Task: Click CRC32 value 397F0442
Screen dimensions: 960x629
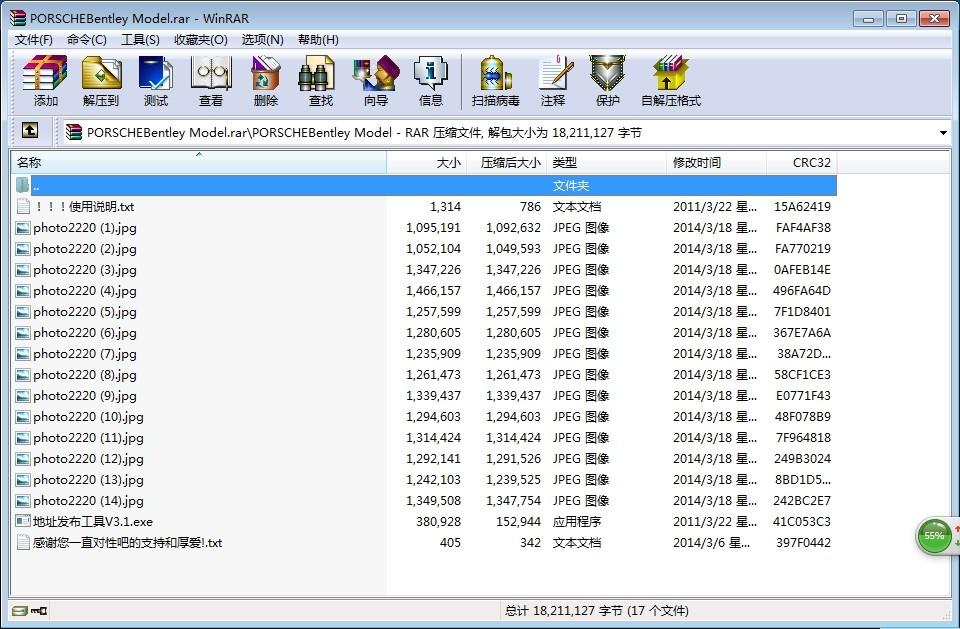Action: coord(803,543)
